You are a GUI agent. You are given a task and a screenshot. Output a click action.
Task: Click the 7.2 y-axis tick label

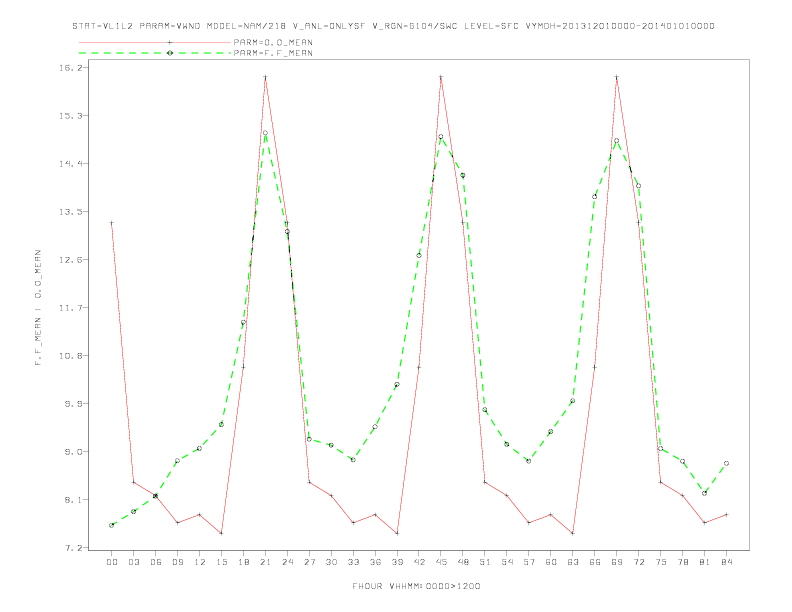[x=73, y=547]
